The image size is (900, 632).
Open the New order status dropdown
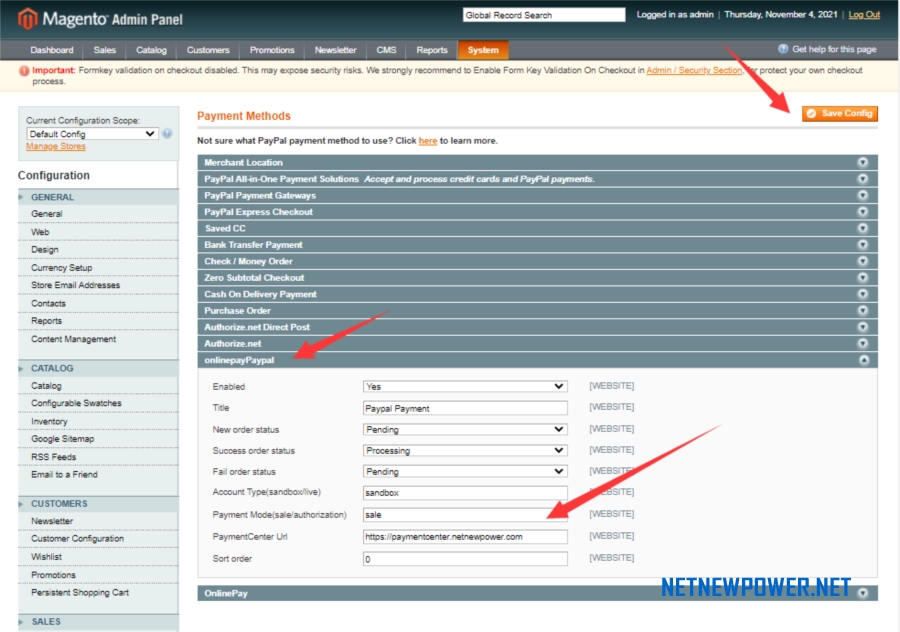(x=465, y=429)
